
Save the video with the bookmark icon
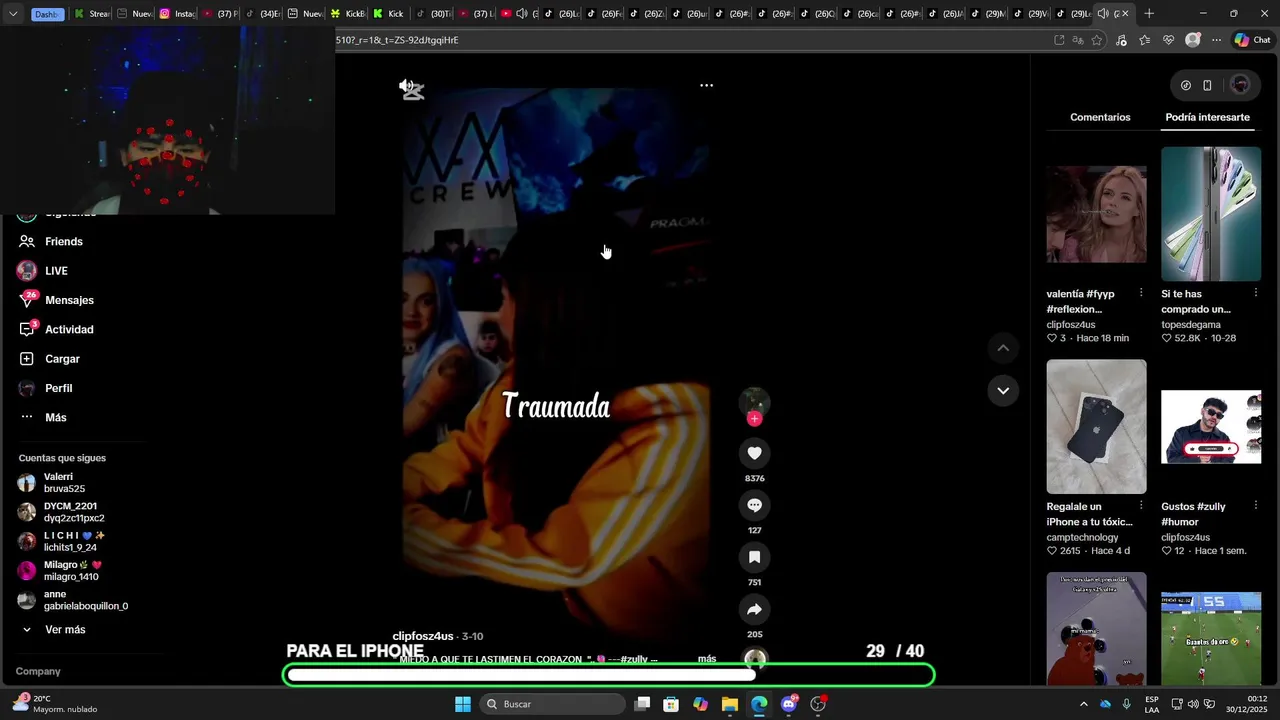click(x=754, y=557)
